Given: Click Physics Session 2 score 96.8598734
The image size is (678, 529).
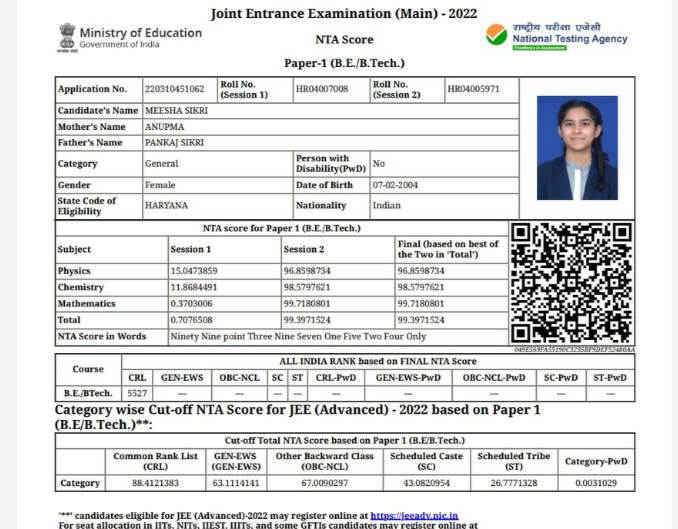Looking at the screenshot, I should (x=307, y=271).
